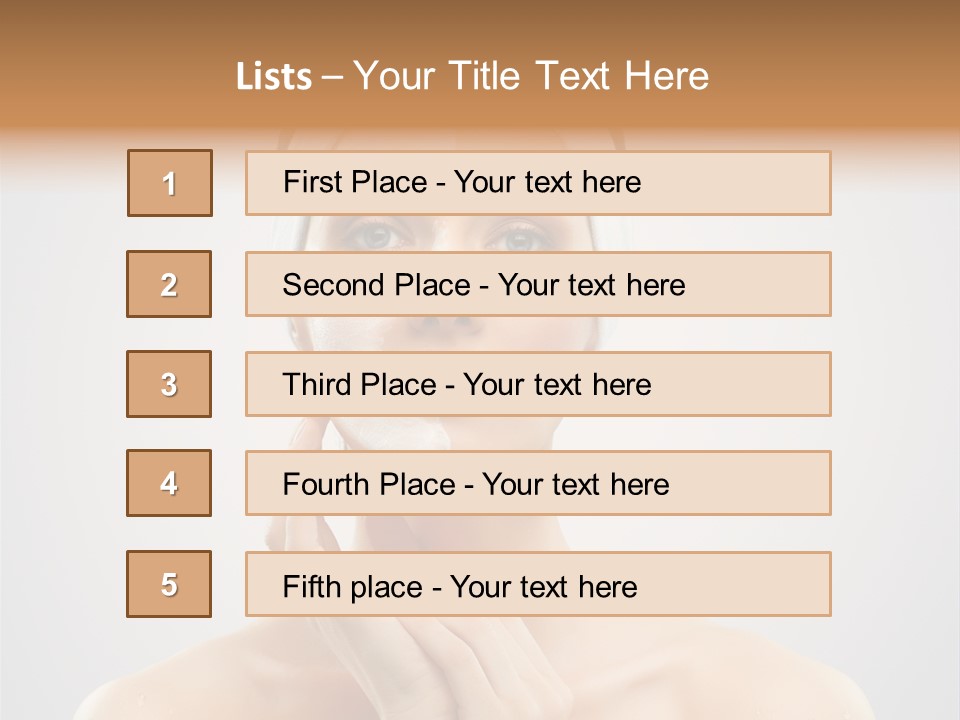Click the woman's left-side eye in background
This screenshot has height=720, width=960.
pyautogui.click(x=375, y=236)
